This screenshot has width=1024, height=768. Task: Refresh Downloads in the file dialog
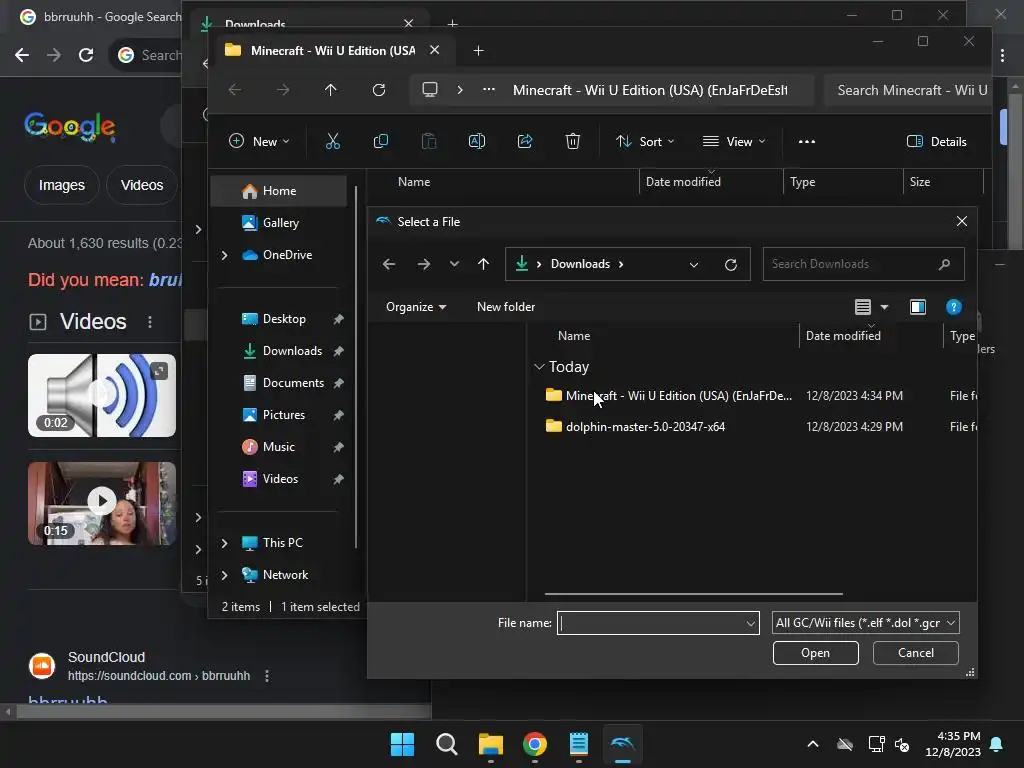(731, 264)
